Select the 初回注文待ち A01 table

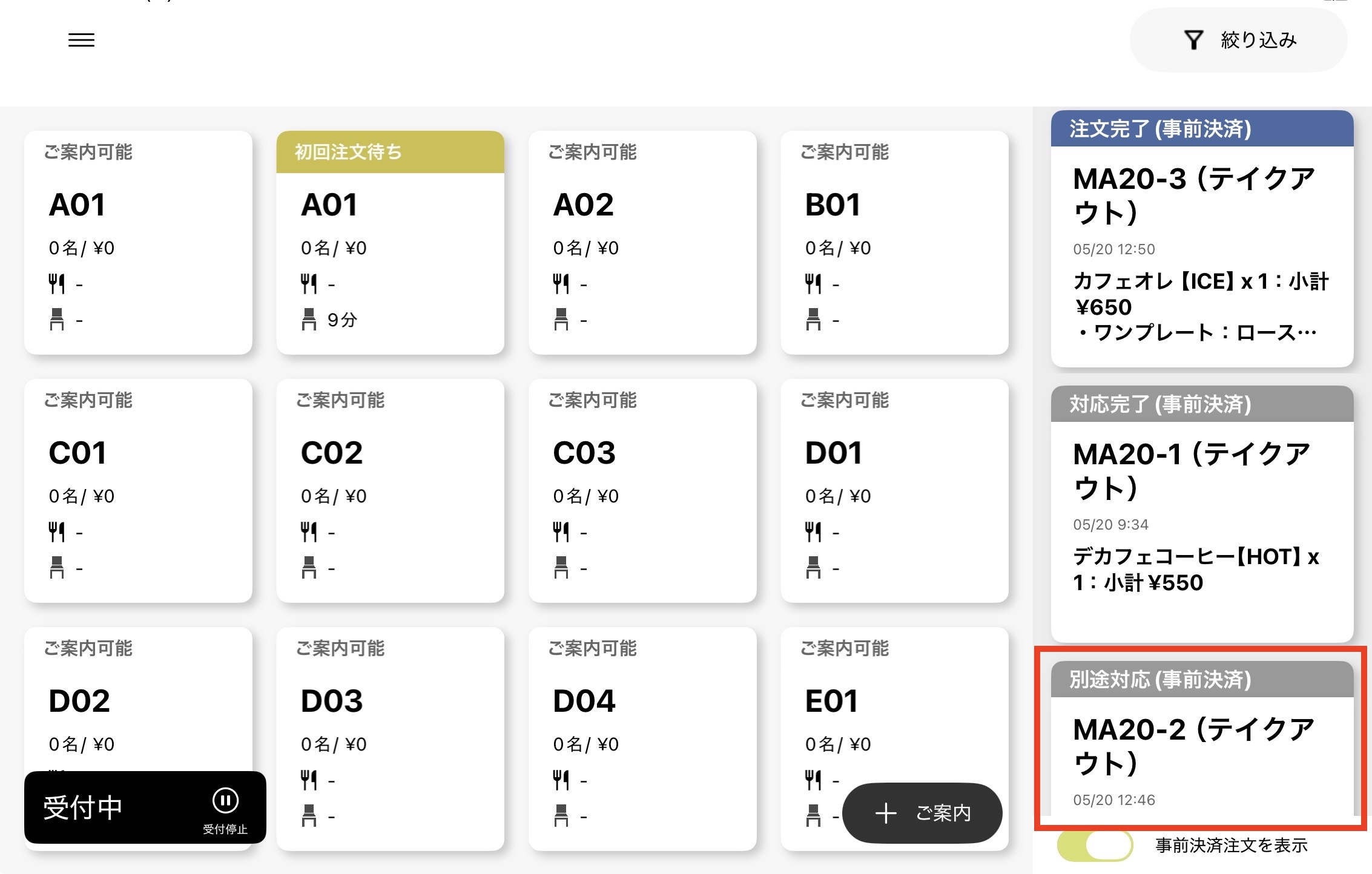pos(390,243)
